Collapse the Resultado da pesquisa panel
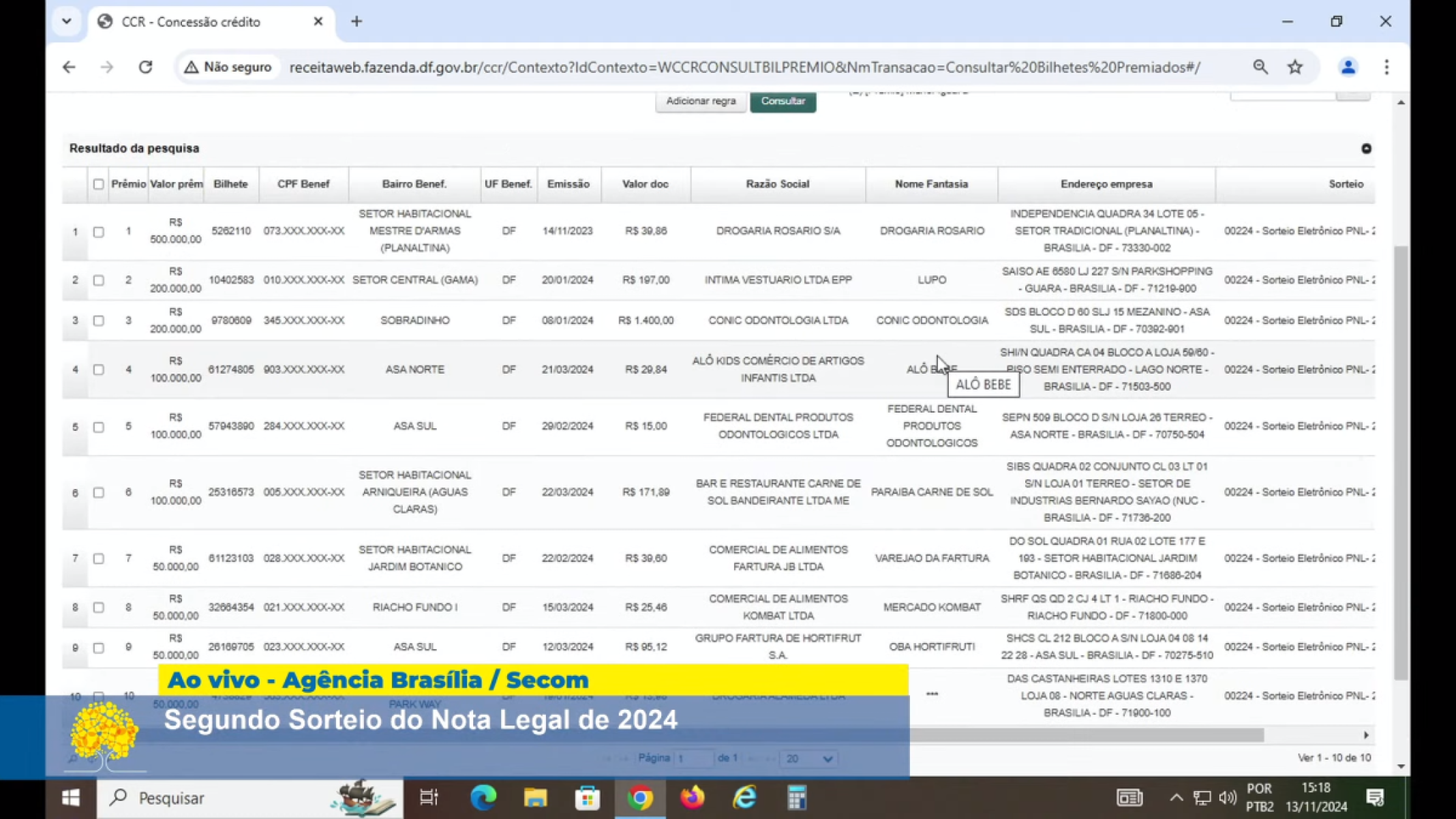 point(1366,148)
